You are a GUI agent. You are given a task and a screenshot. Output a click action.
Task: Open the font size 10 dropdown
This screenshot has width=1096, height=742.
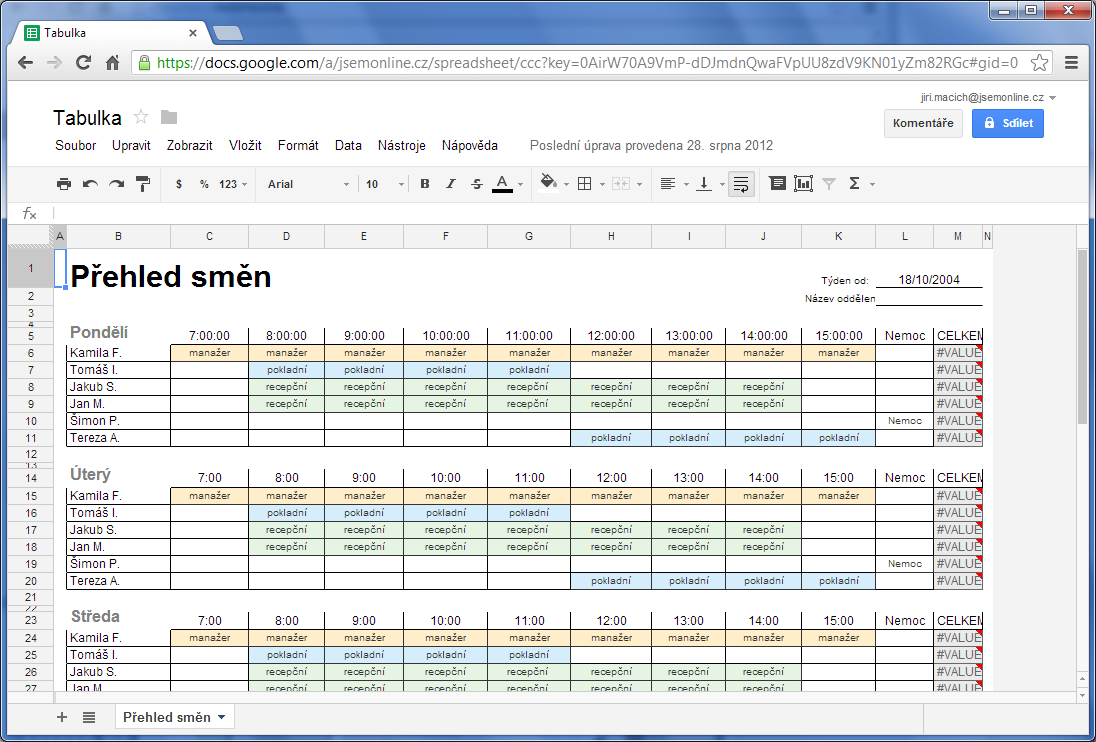click(384, 184)
